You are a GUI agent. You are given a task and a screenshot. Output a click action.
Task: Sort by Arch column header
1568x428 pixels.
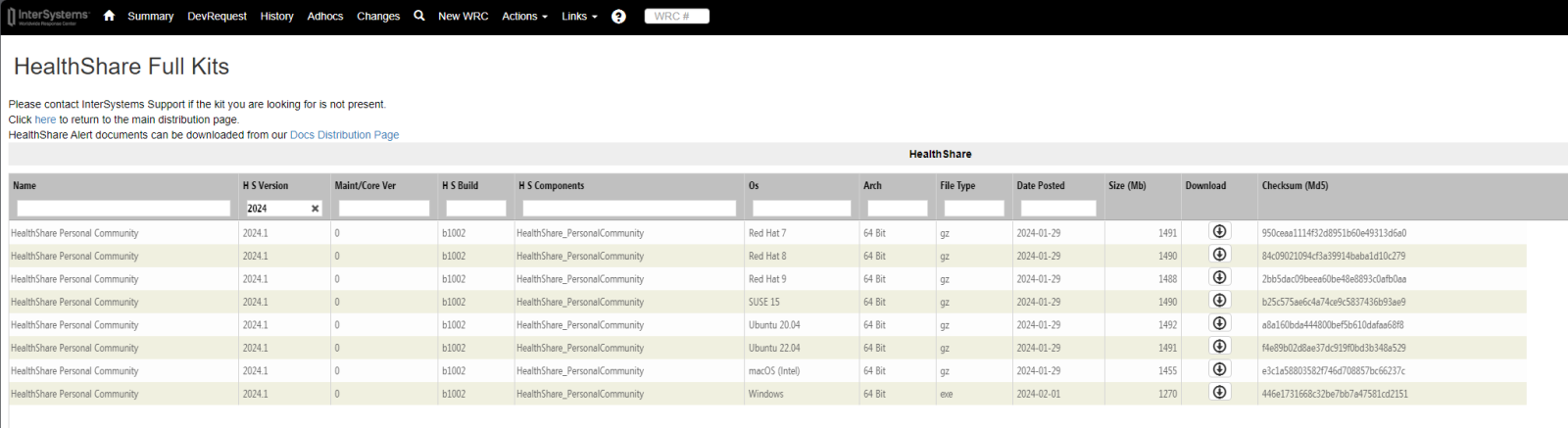click(x=872, y=185)
